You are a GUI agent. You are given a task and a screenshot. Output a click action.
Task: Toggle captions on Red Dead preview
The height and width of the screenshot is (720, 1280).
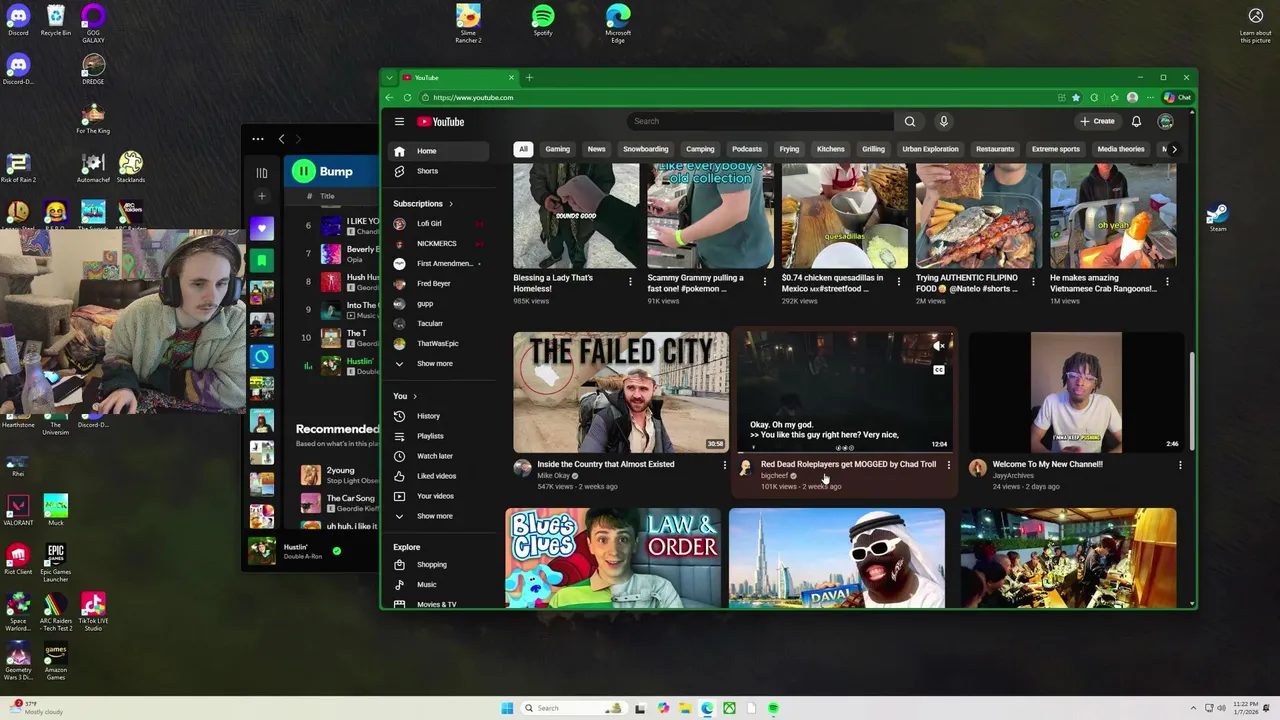tap(939, 370)
